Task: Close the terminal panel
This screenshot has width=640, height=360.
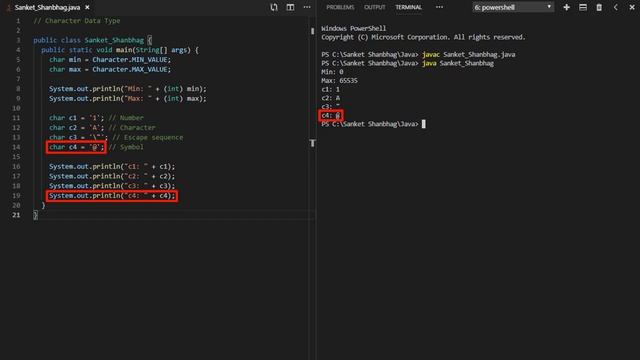Action: [632, 7]
